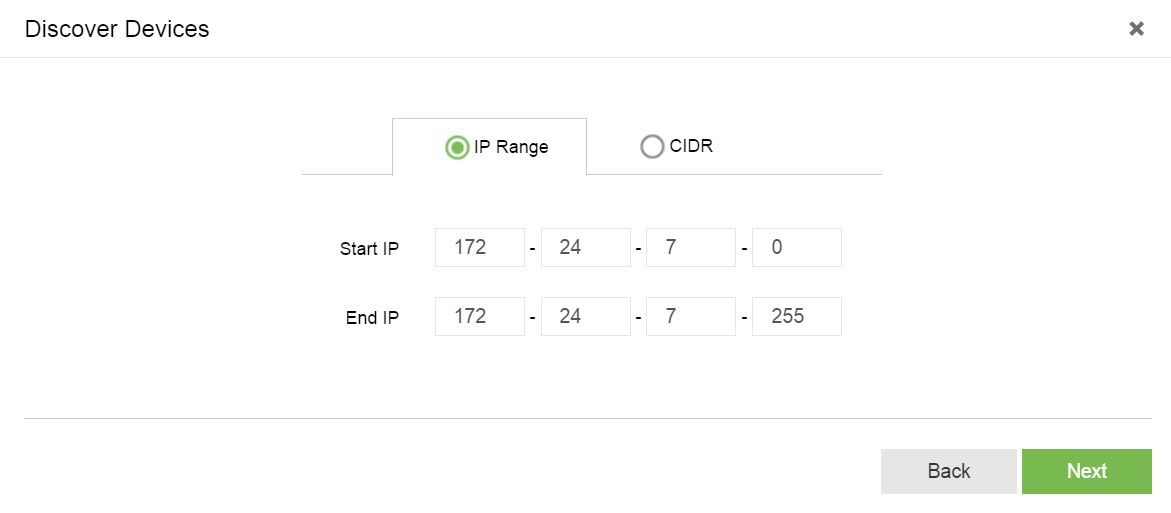Viewport: 1171px width, 513px height.
Task: Edit the End IP field showing 255
Action: pyautogui.click(x=796, y=317)
